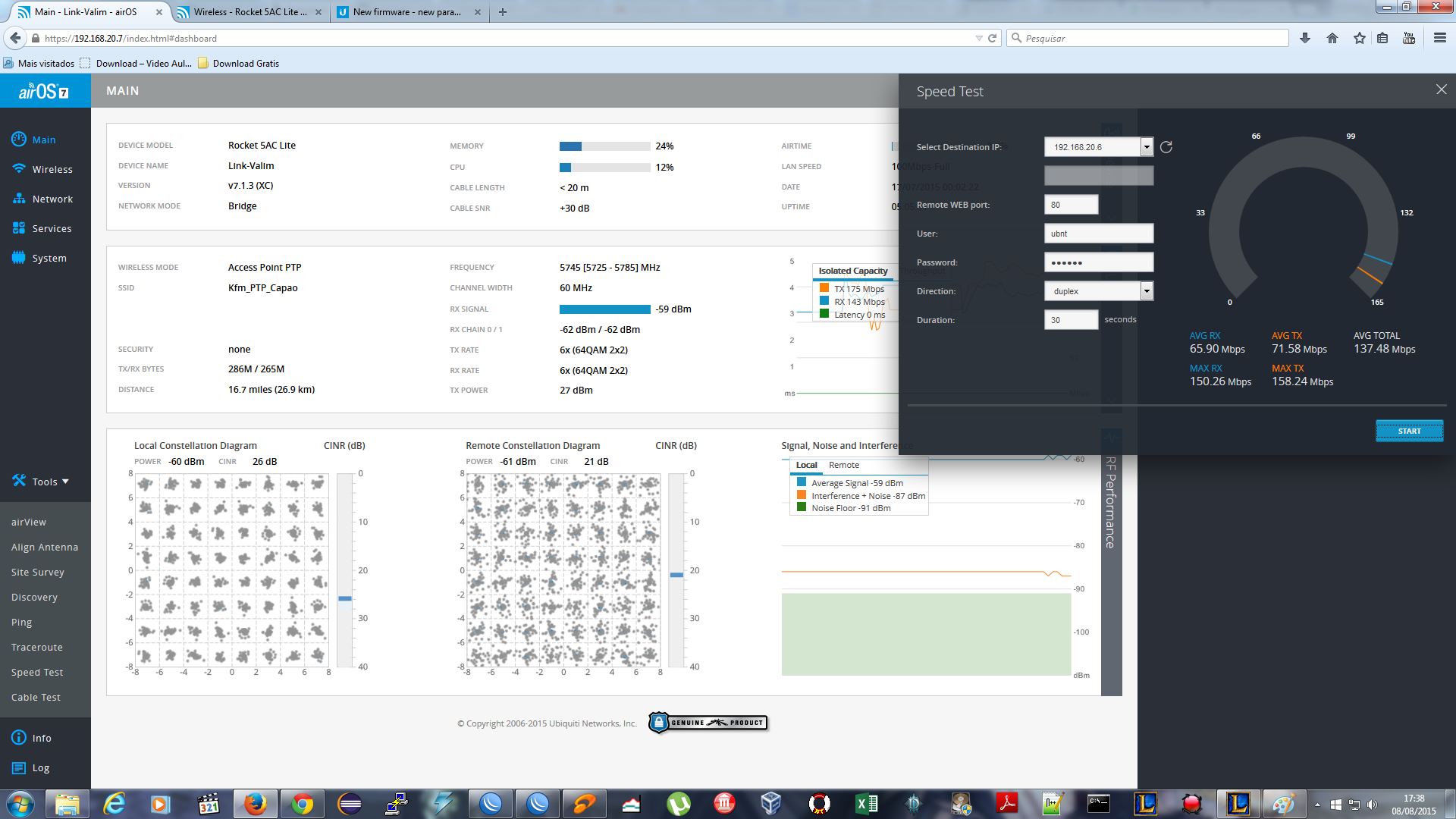The height and width of the screenshot is (819, 1456).
Task: Open the System section icon
Action: coord(19,258)
